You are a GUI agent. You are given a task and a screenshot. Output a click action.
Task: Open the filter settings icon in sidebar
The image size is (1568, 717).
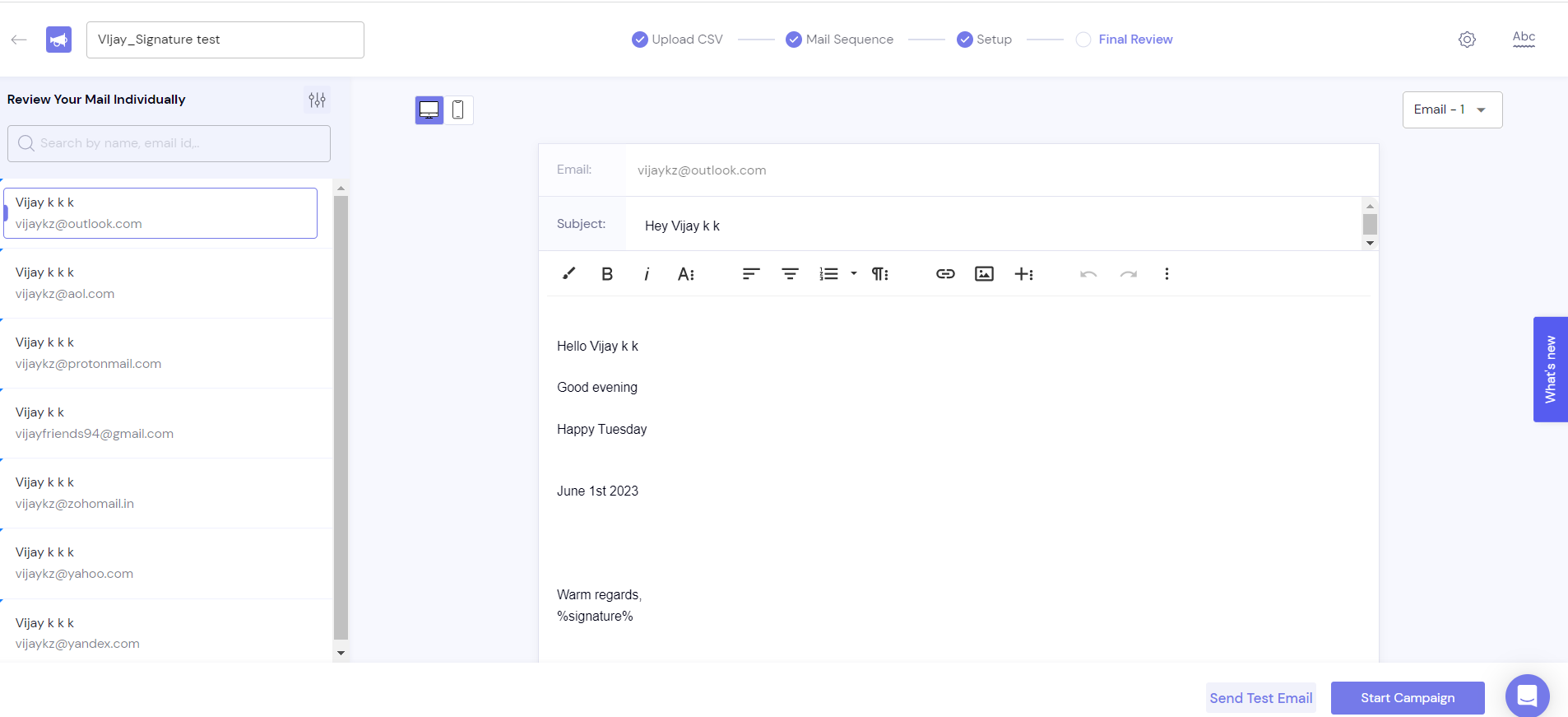(x=317, y=100)
